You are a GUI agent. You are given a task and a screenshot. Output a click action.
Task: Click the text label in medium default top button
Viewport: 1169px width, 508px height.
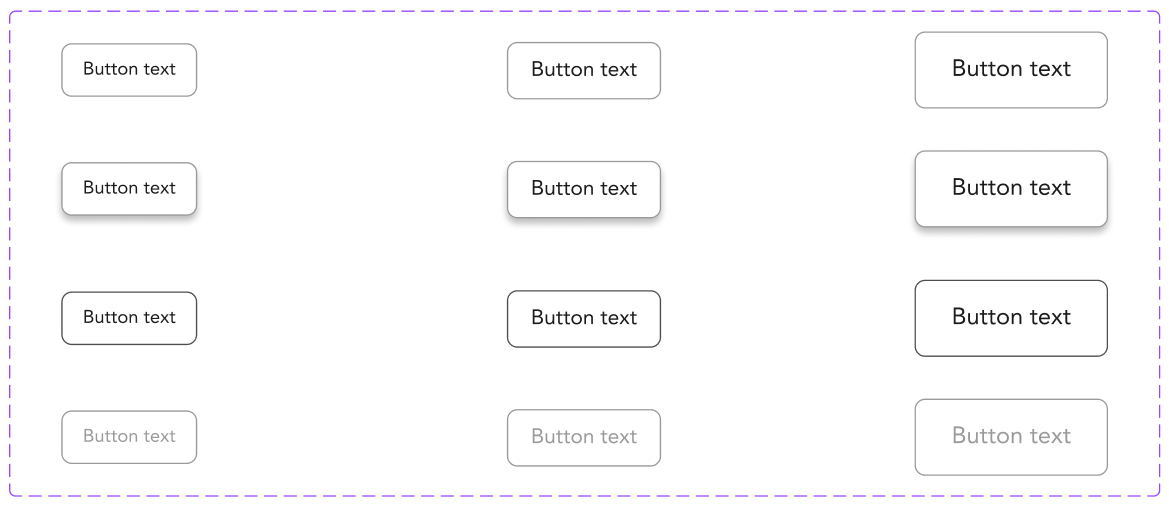click(x=583, y=70)
